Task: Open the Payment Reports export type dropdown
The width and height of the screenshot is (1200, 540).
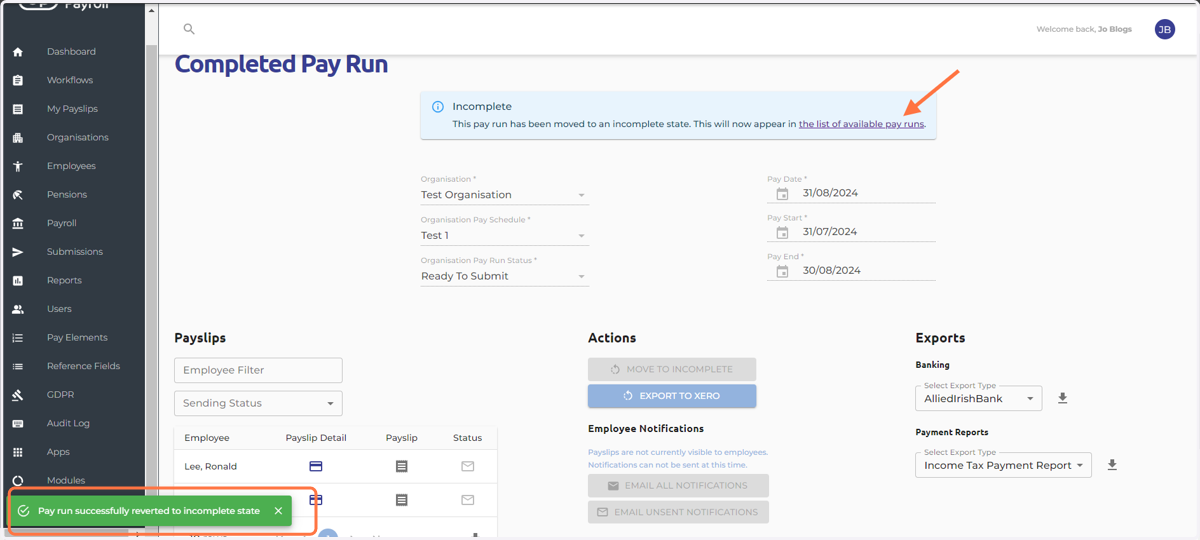Action: pyautogui.click(x=1003, y=465)
